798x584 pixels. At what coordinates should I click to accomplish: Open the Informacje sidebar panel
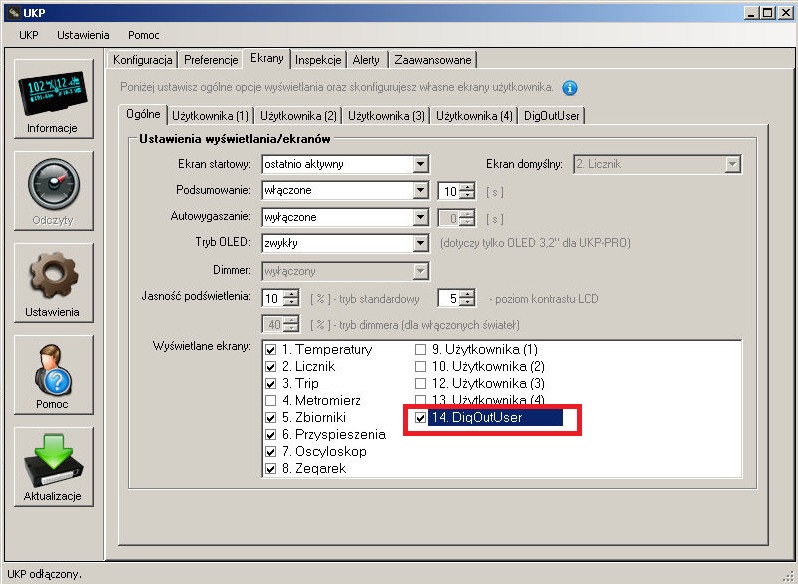pyautogui.click(x=53, y=99)
